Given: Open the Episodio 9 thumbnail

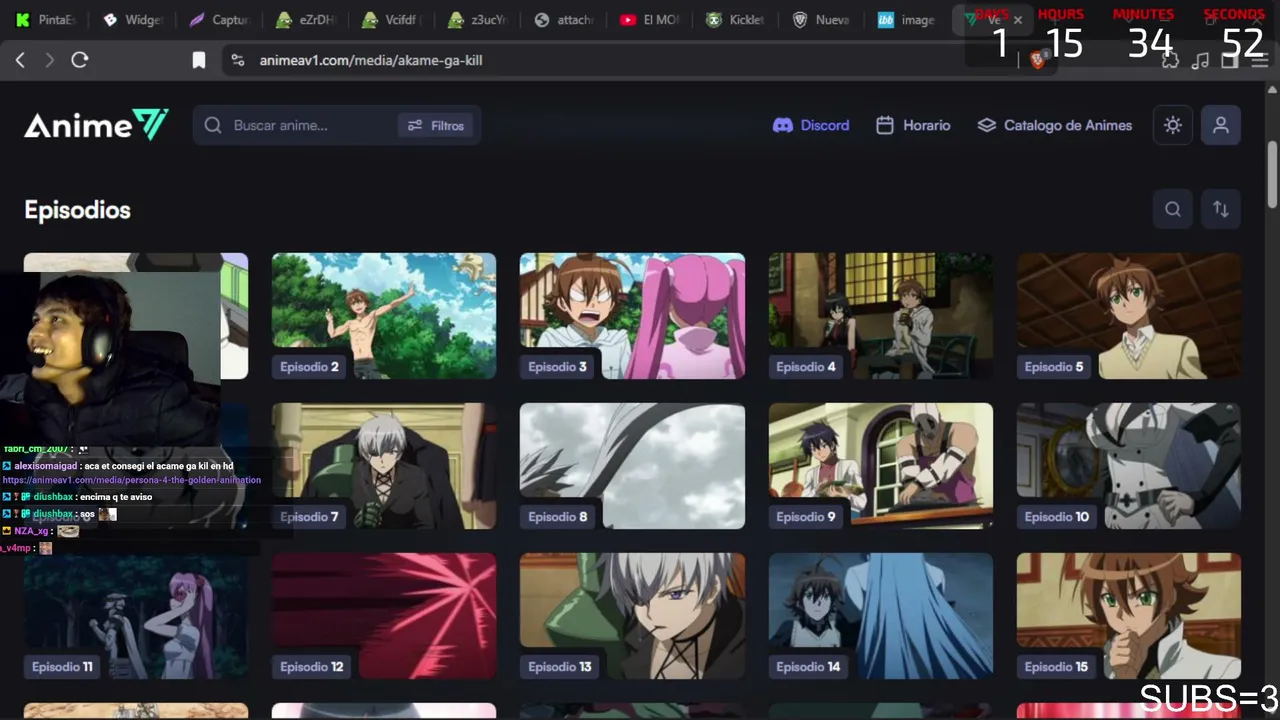Looking at the screenshot, I should [881, 466].
